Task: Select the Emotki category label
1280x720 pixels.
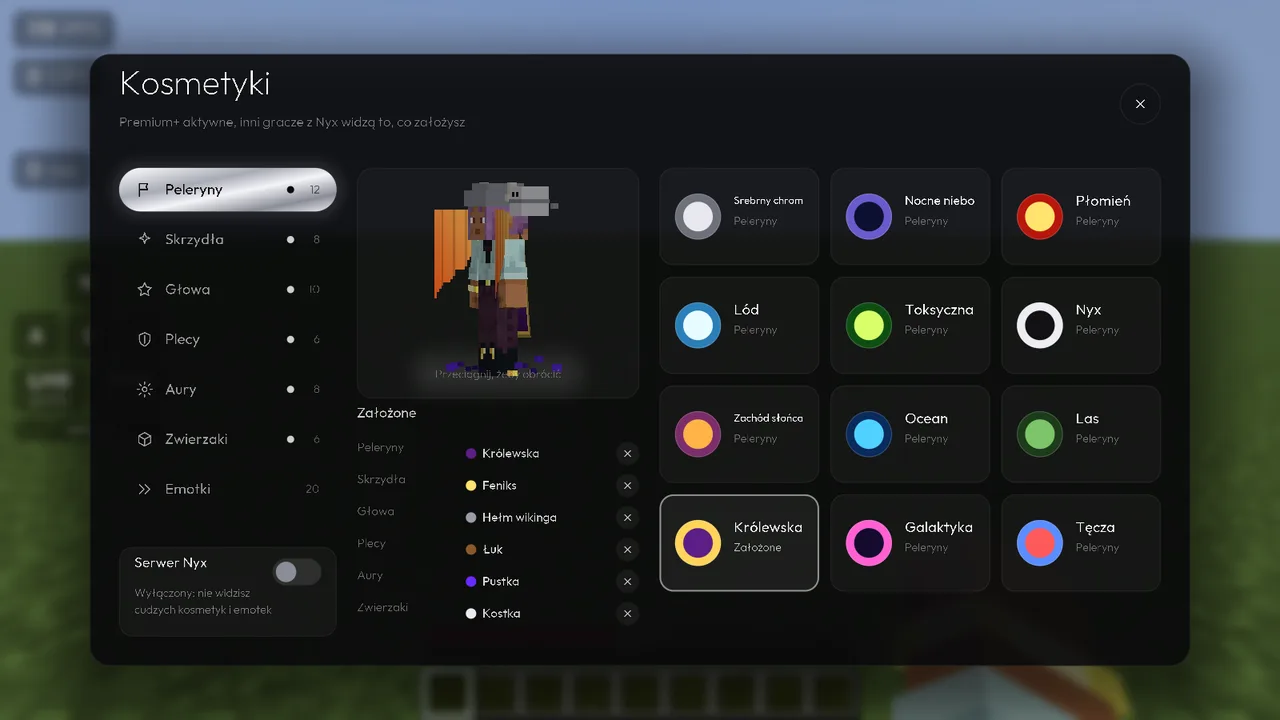Action: point(187,489)
